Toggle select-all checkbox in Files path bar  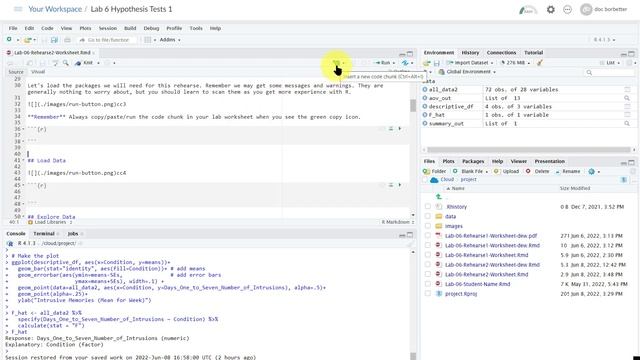tap(425, 180)
